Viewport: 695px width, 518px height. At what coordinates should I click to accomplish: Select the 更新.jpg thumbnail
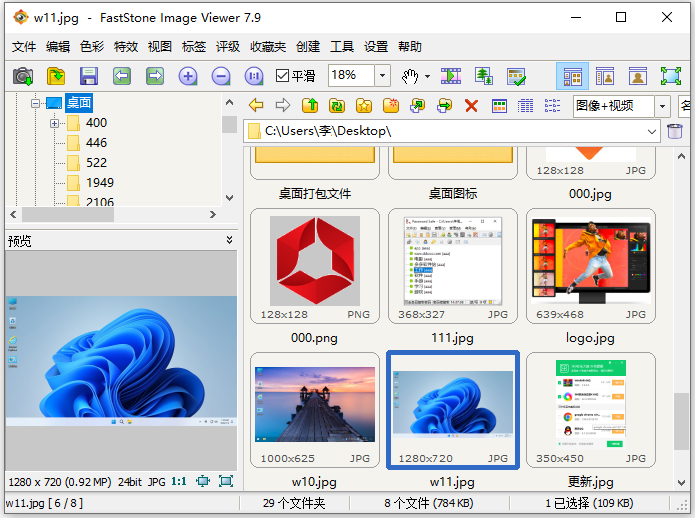click(x=590, y=410)
